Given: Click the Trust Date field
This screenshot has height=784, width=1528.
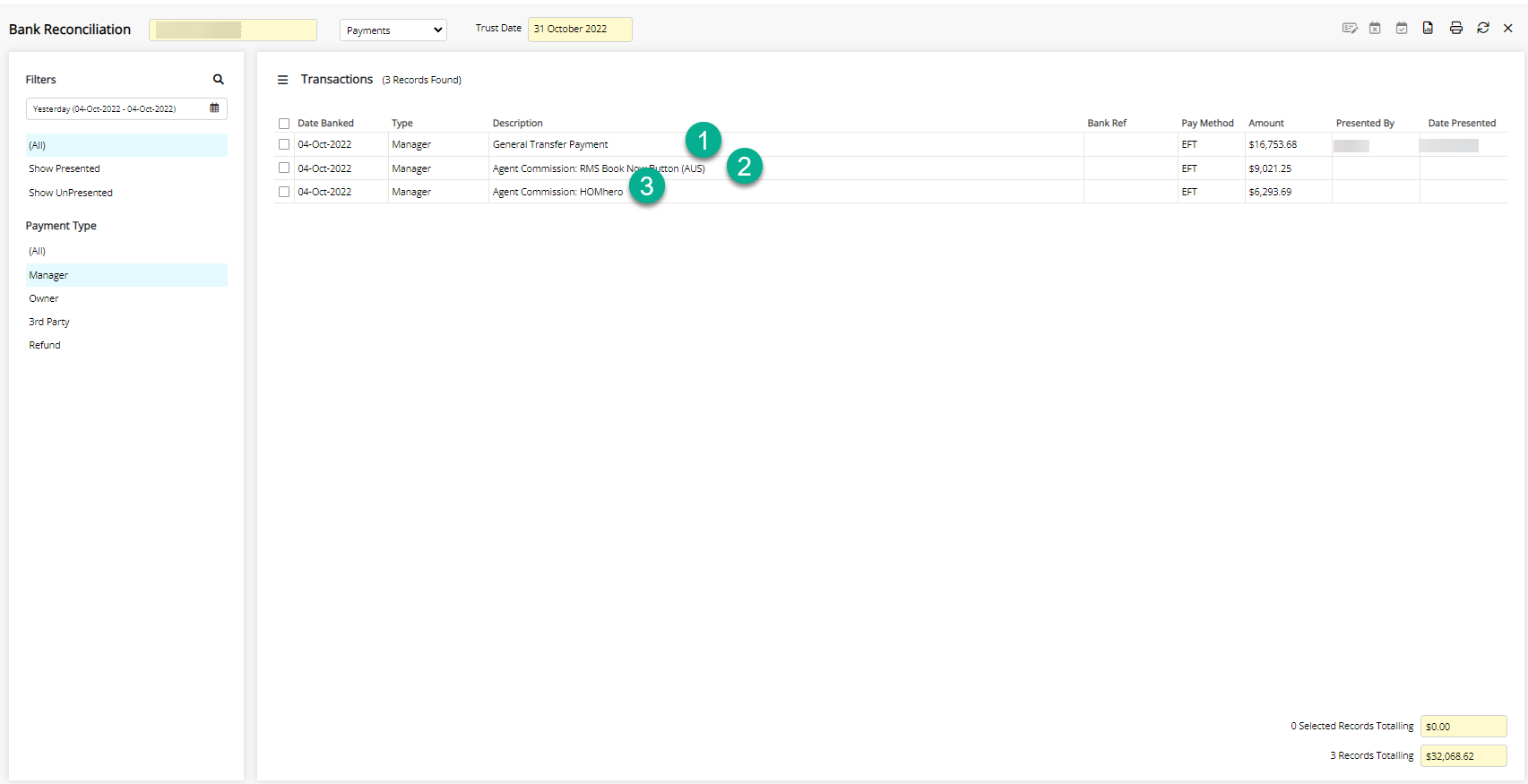Looking at the screenshot, I should 579,30.
